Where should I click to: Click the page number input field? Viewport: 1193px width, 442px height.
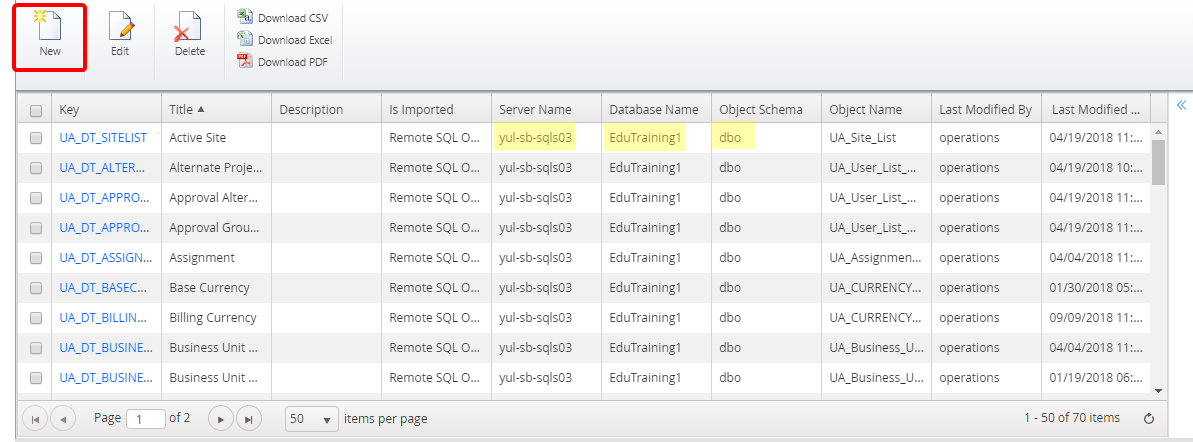146,418
